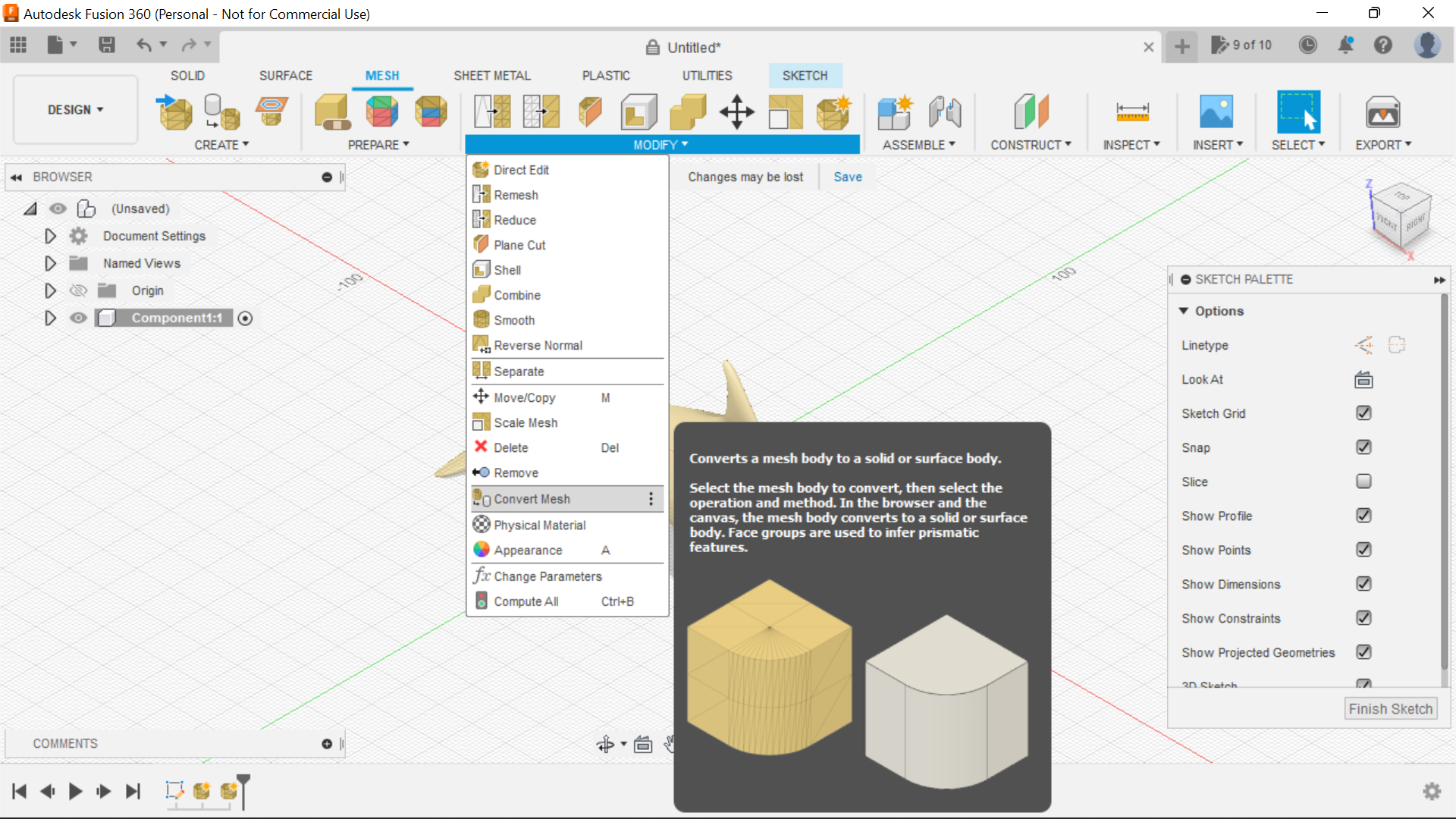The height and width of the screenshot is (819, 1456).
Task: Open the DESIGN mode dropdown
Action: pos(74,109)
